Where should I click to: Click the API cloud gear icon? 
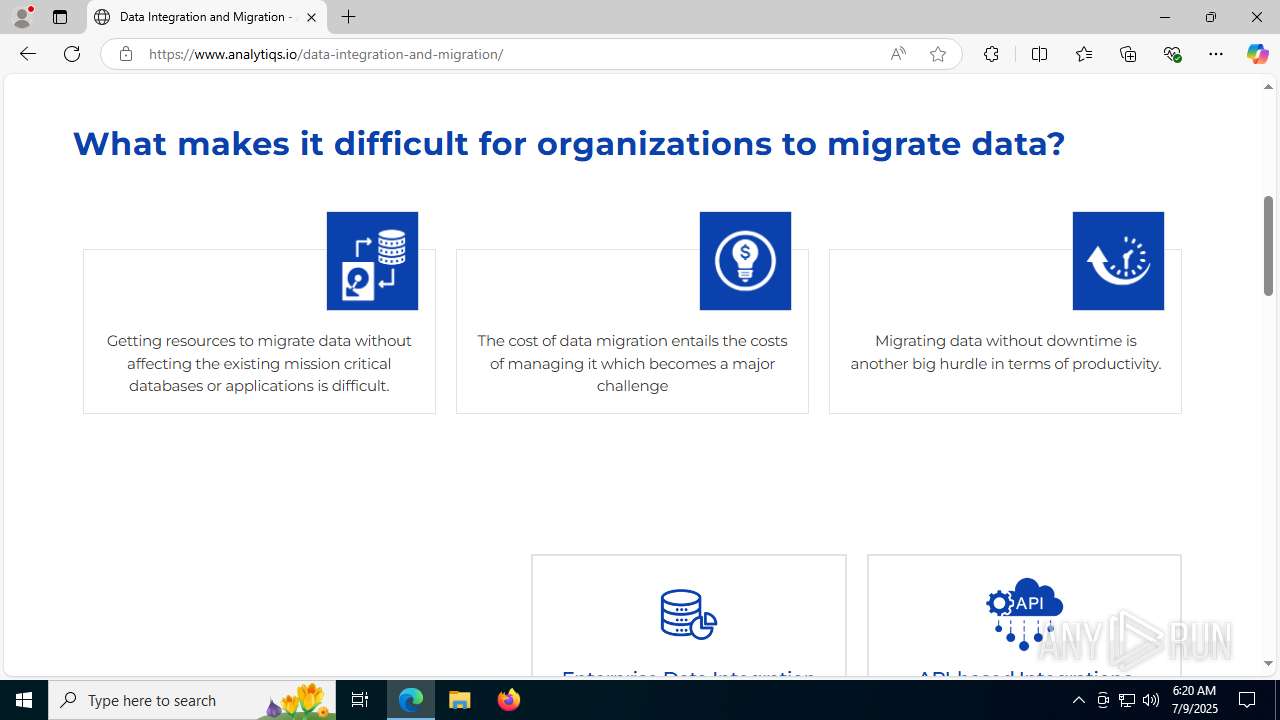click(x=1024, y=614)
